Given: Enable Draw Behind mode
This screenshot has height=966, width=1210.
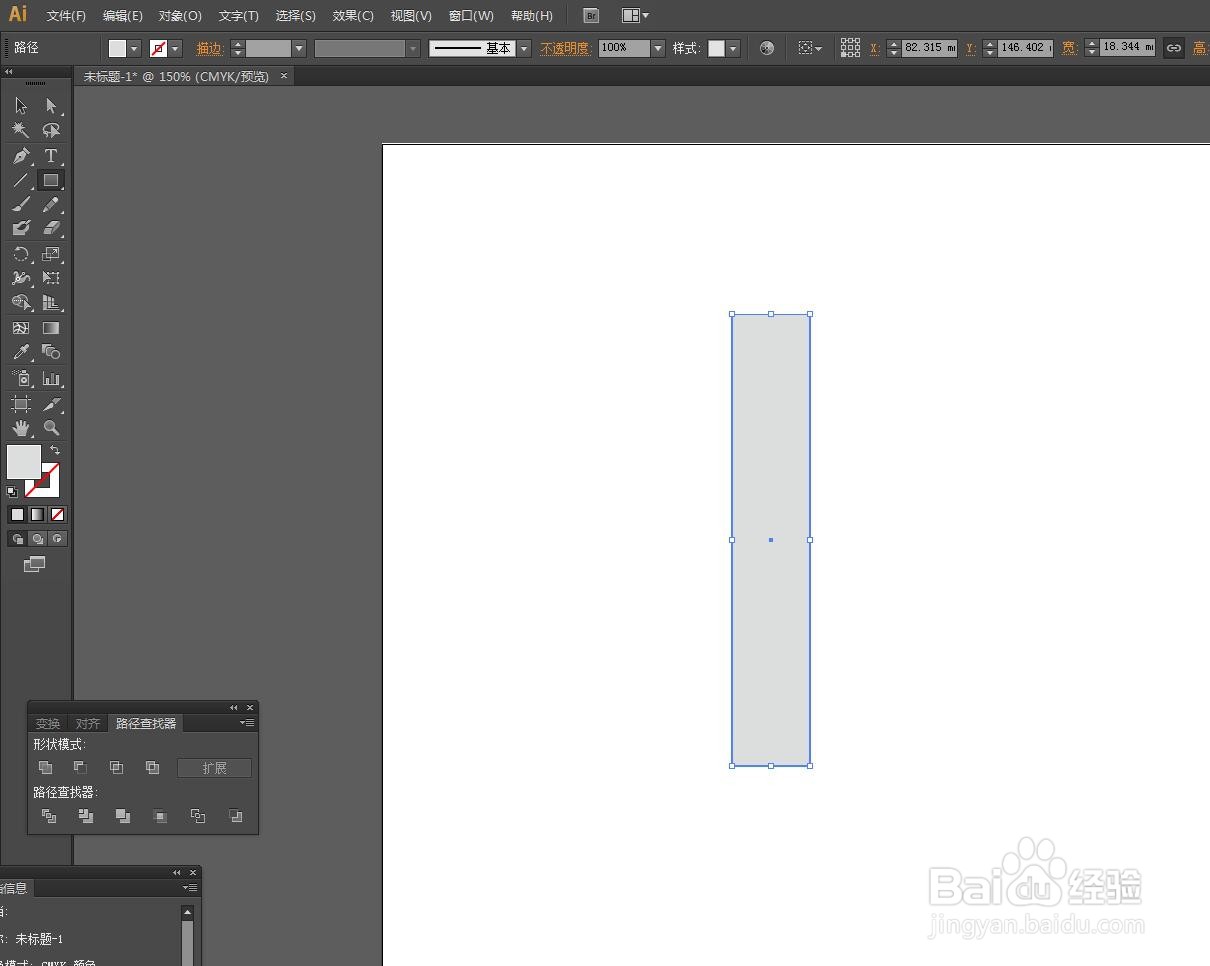Looking at the screenshot, I should click(x=37, y=539).
